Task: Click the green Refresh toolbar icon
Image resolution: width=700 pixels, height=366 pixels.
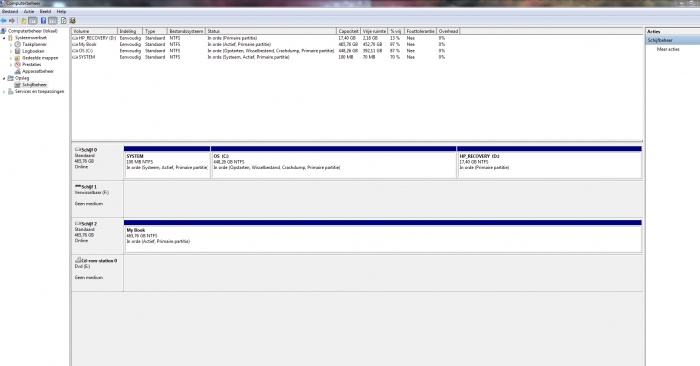Action: tap(63, 21)
